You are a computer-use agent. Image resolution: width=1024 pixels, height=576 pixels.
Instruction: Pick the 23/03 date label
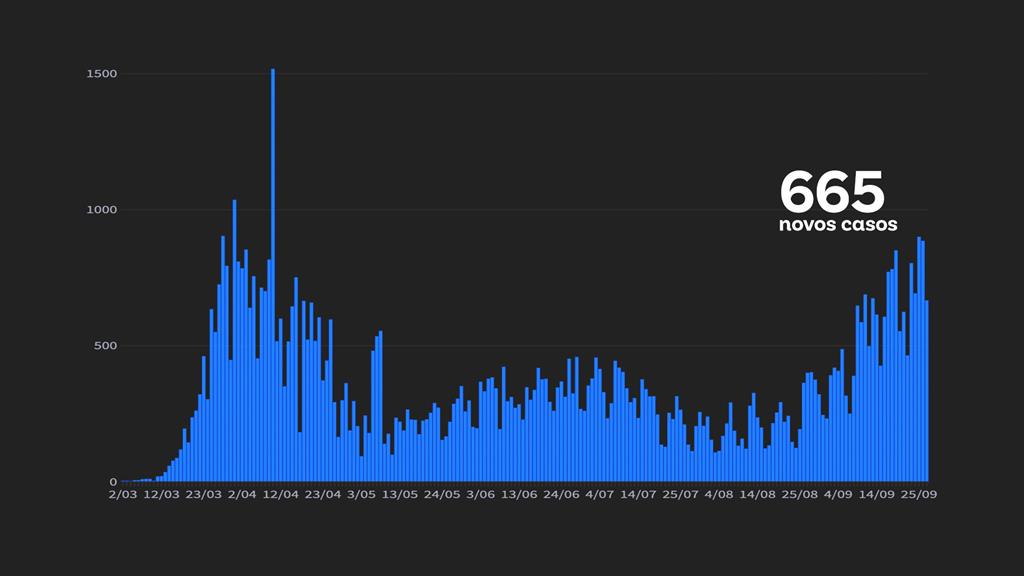203,494
